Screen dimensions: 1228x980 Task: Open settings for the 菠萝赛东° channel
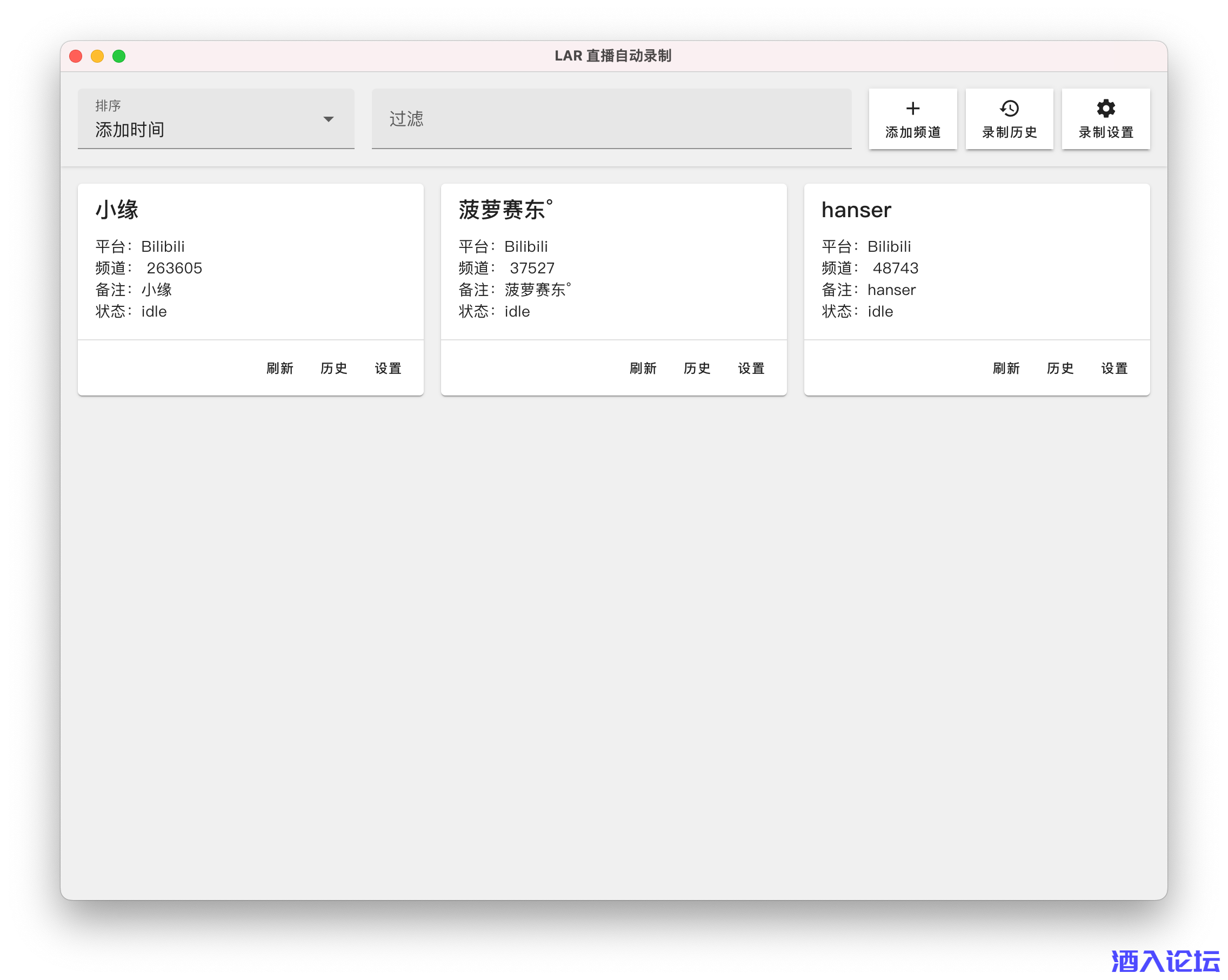pyautogui.click(x=751, y=368)
